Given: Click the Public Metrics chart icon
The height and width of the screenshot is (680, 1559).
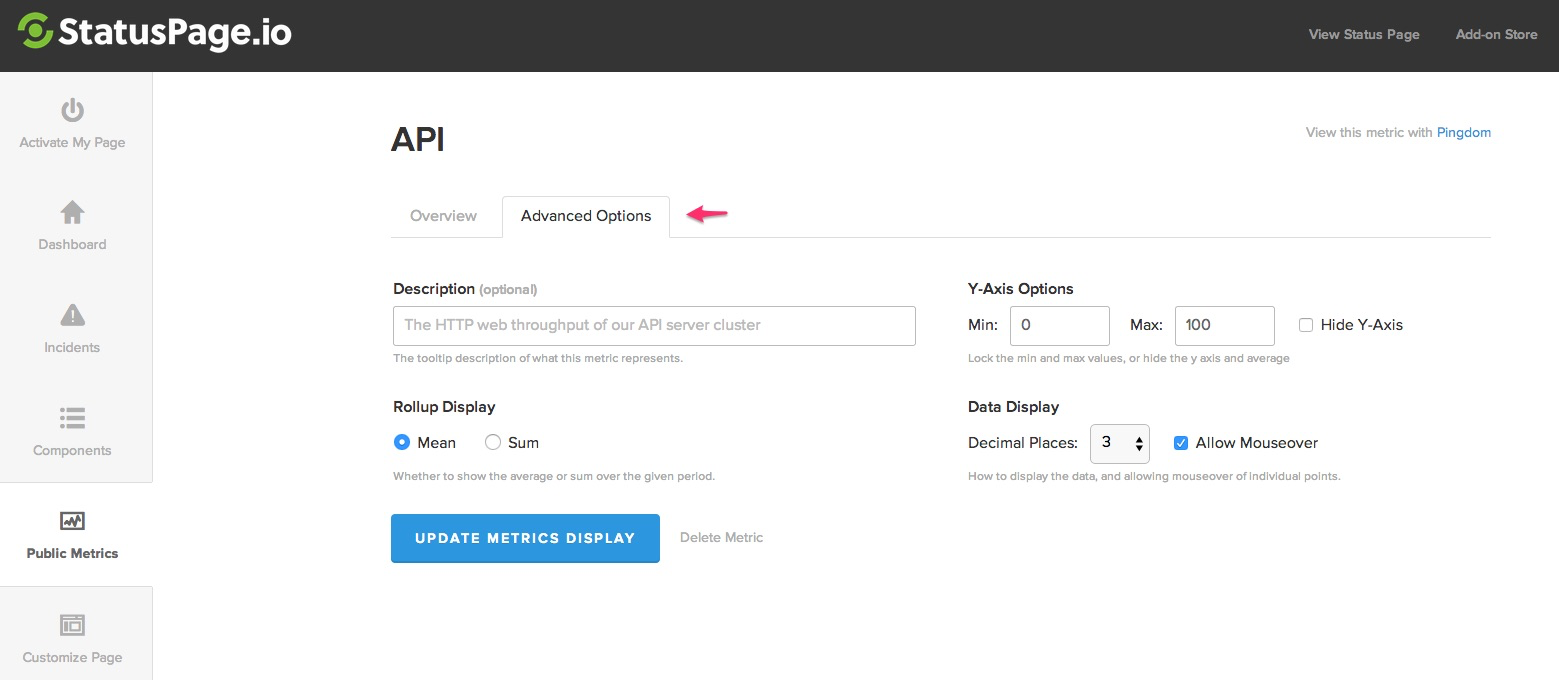Looking at the screenshot, I should pyautogui.click(x=72, y=521).
